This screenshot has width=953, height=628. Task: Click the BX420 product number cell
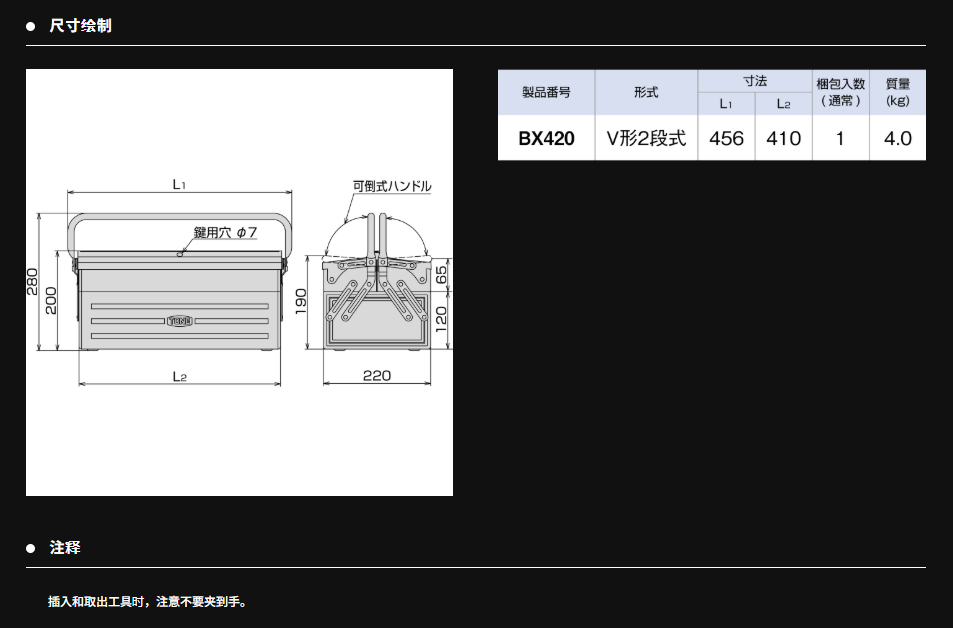[x=546, y=139]
